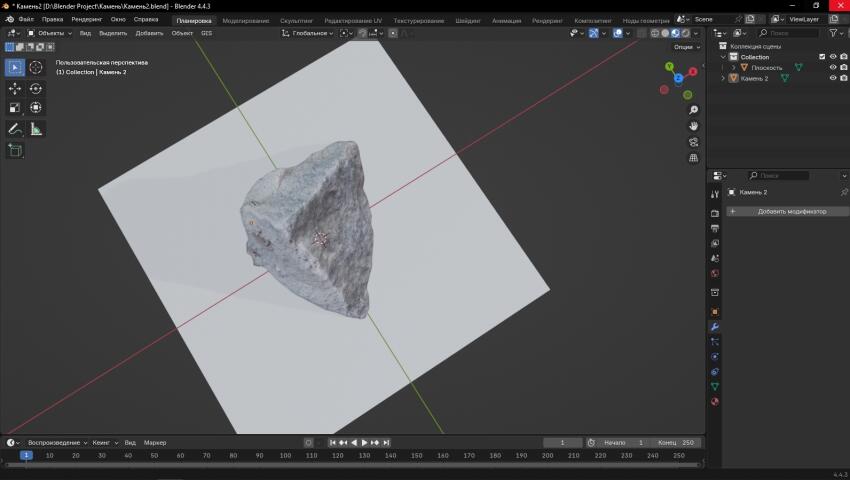The image size is (850, 480).
Task: Expand the Камень 2 tree item
Action: [723, 78]
